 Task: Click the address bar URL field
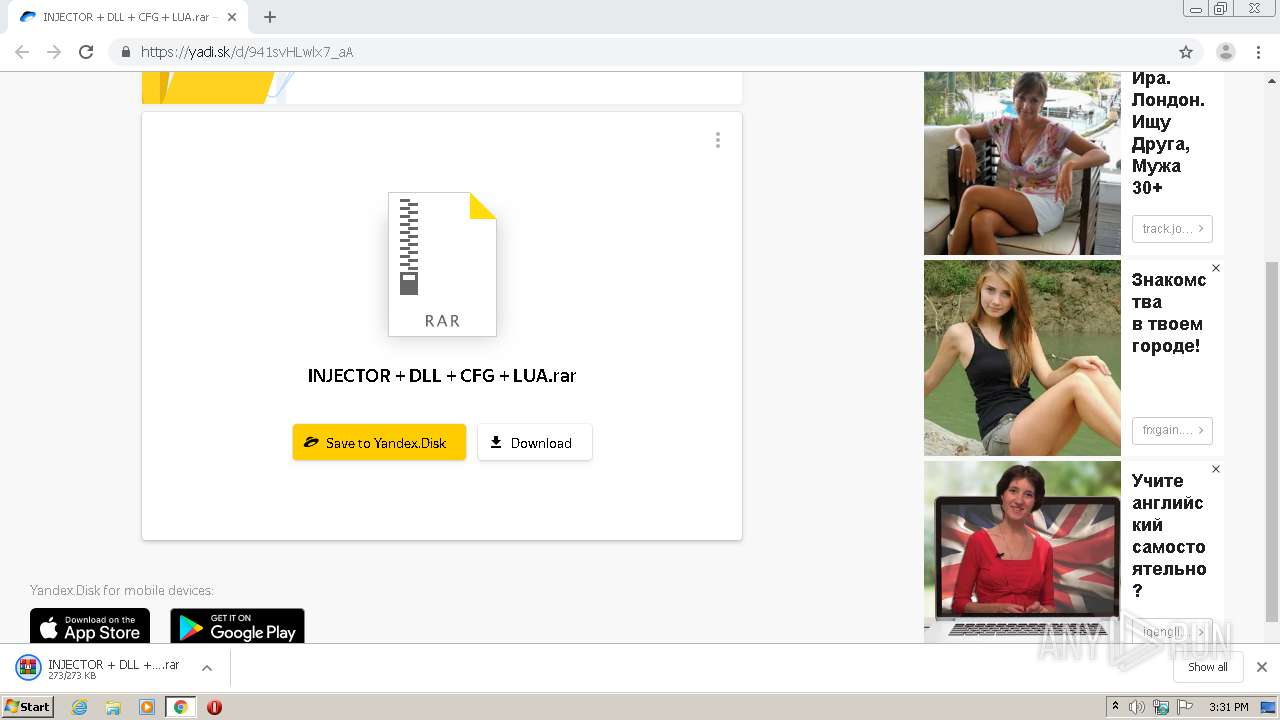[640, 52]
